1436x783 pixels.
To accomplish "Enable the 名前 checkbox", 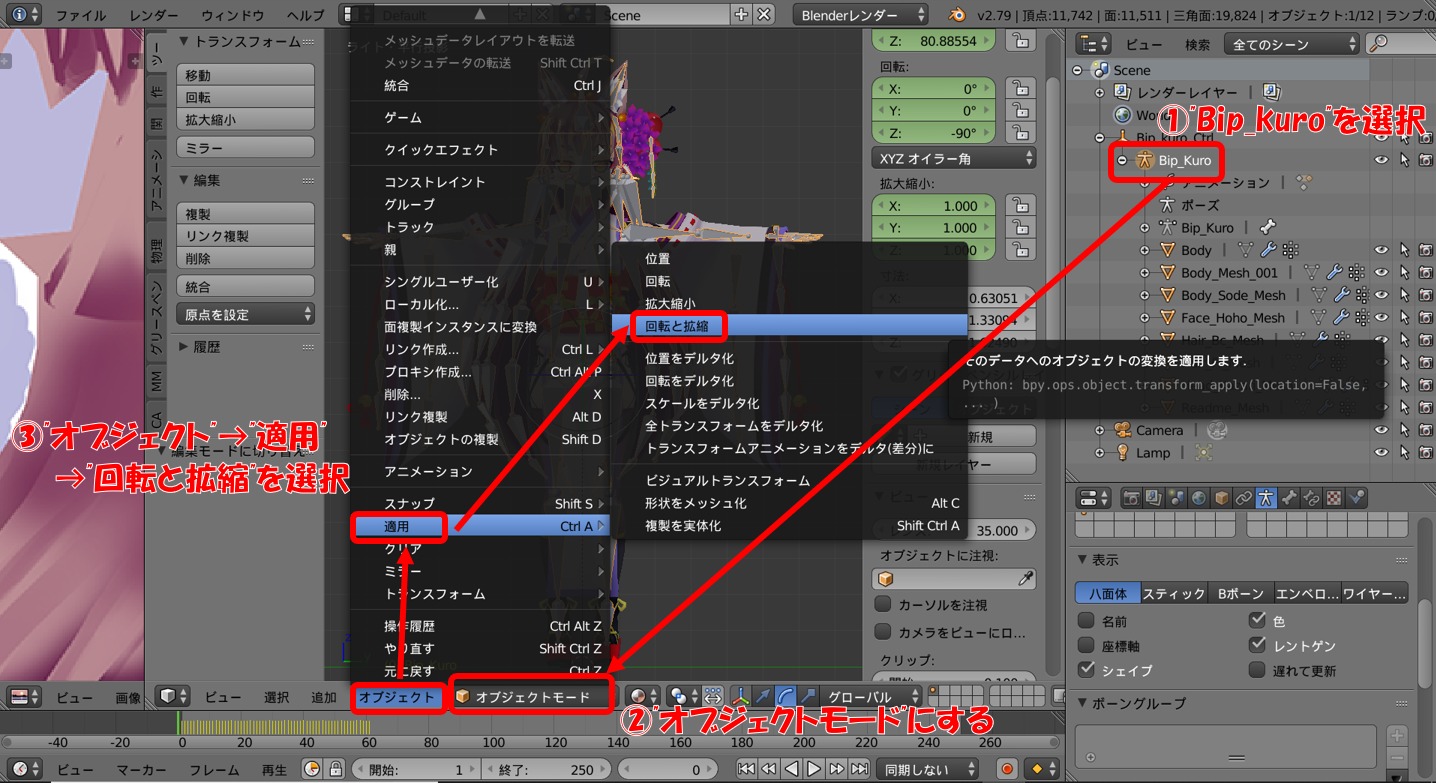I will coord(1086,621).
